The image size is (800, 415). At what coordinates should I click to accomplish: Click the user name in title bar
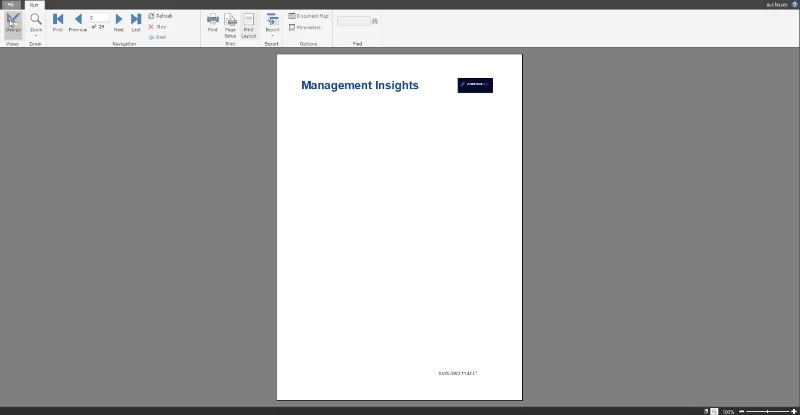point(777,5)
